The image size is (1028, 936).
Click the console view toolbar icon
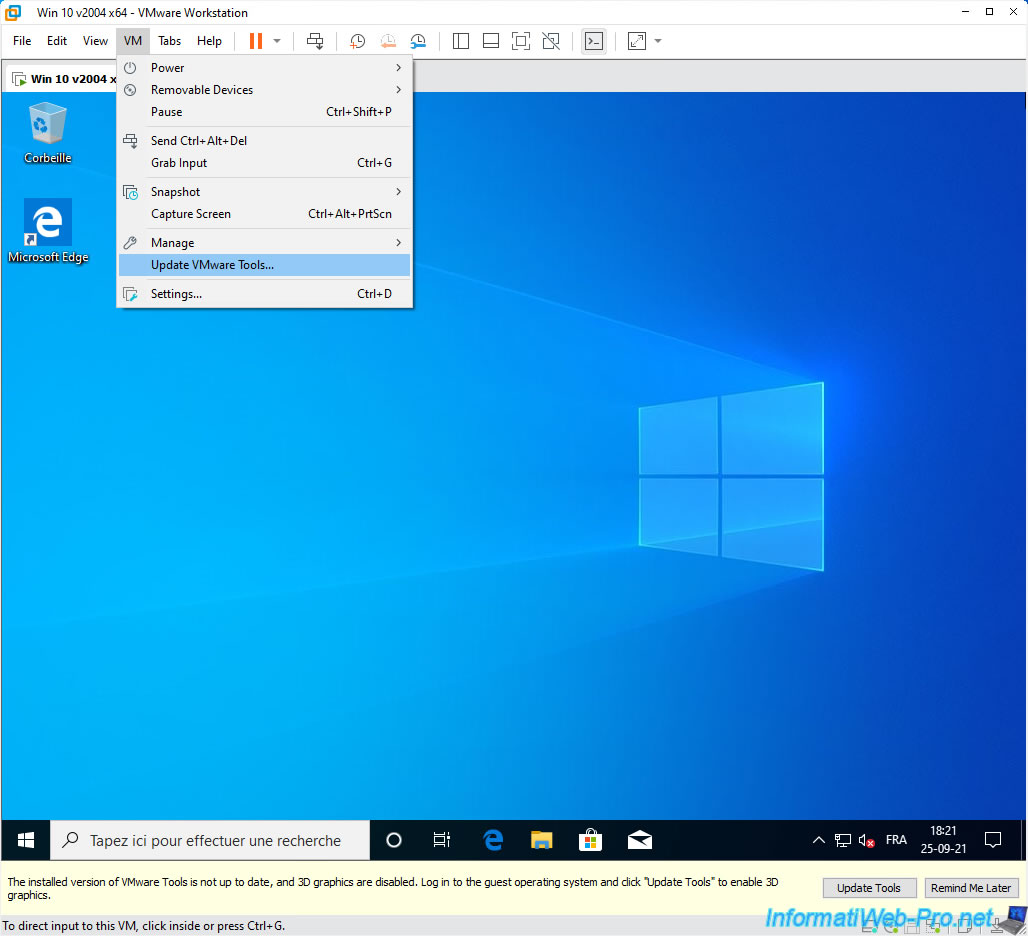coord(594,41)
